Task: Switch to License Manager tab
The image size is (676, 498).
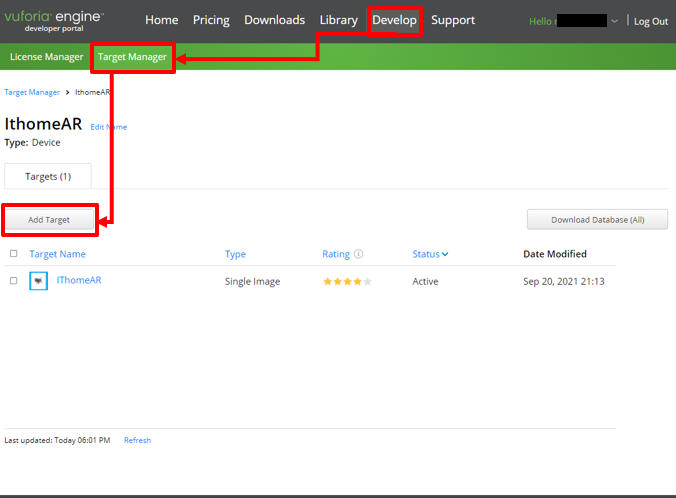Action: click(47, 57)
